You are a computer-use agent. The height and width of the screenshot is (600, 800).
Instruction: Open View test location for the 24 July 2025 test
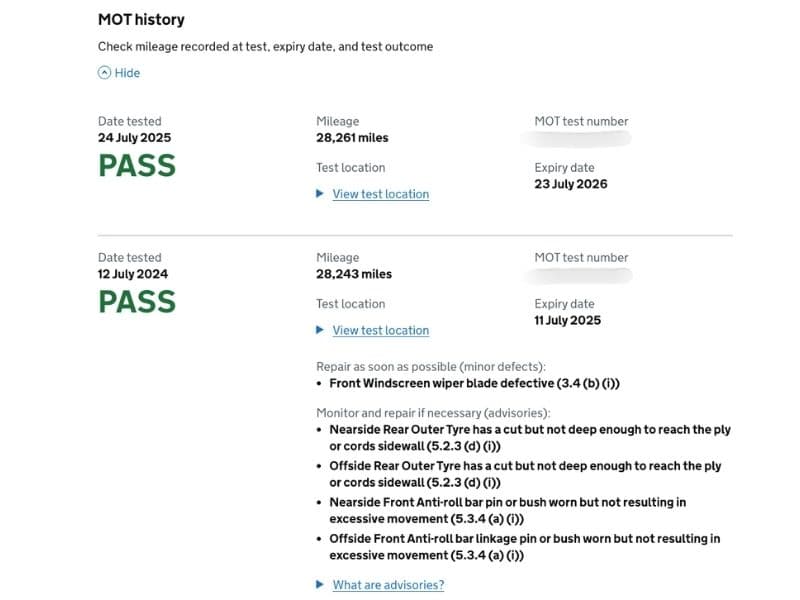380,194
